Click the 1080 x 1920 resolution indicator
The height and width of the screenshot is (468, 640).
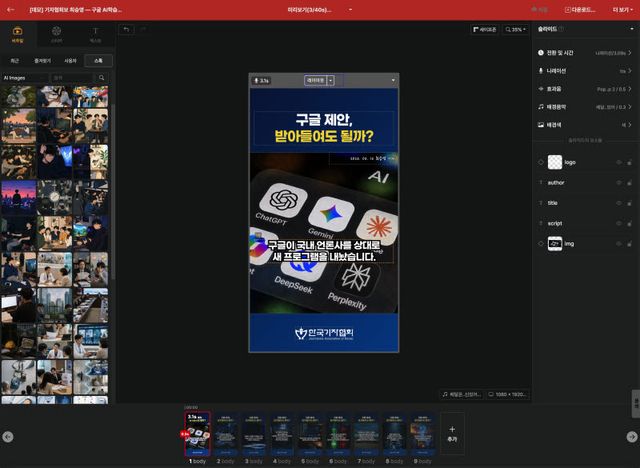coord(508,394)
